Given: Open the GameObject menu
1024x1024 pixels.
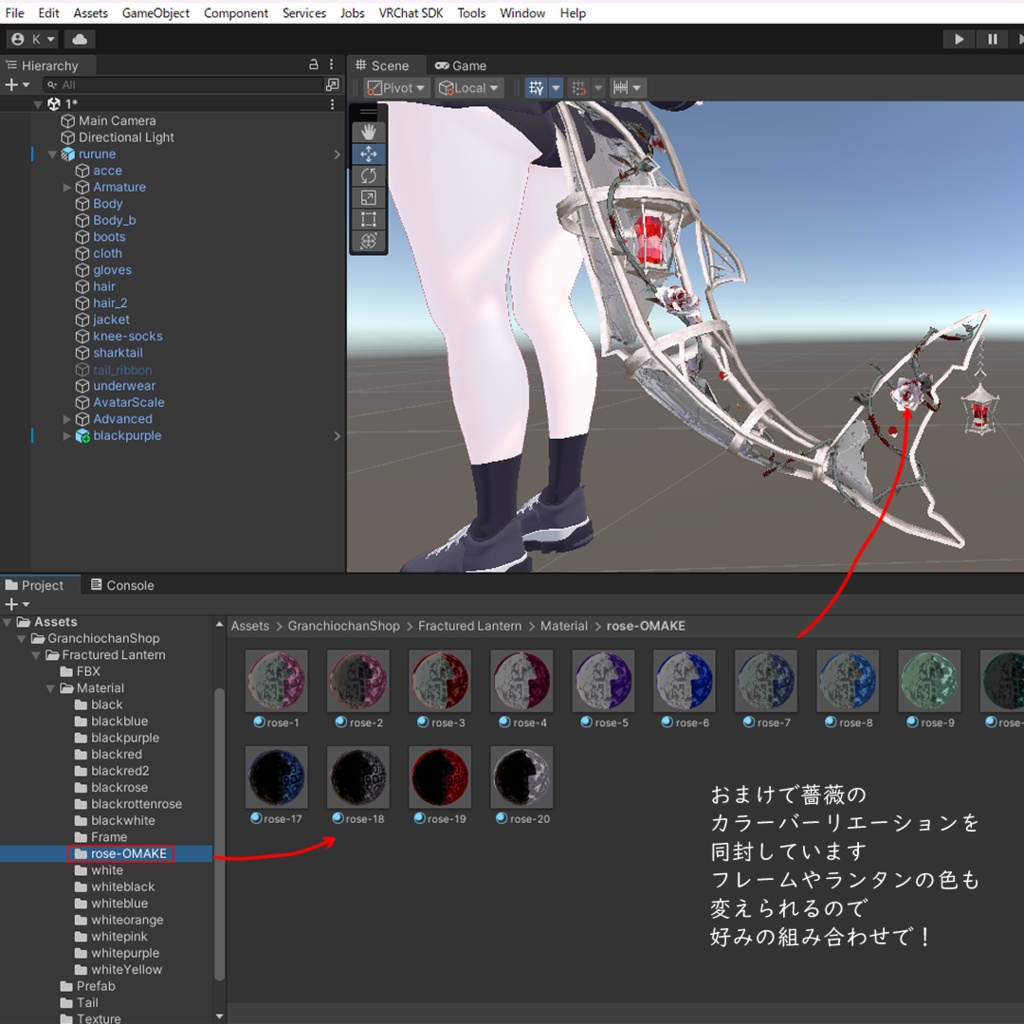Looking at the screenshot, I should pyautogui.click(x=155, y=13).
